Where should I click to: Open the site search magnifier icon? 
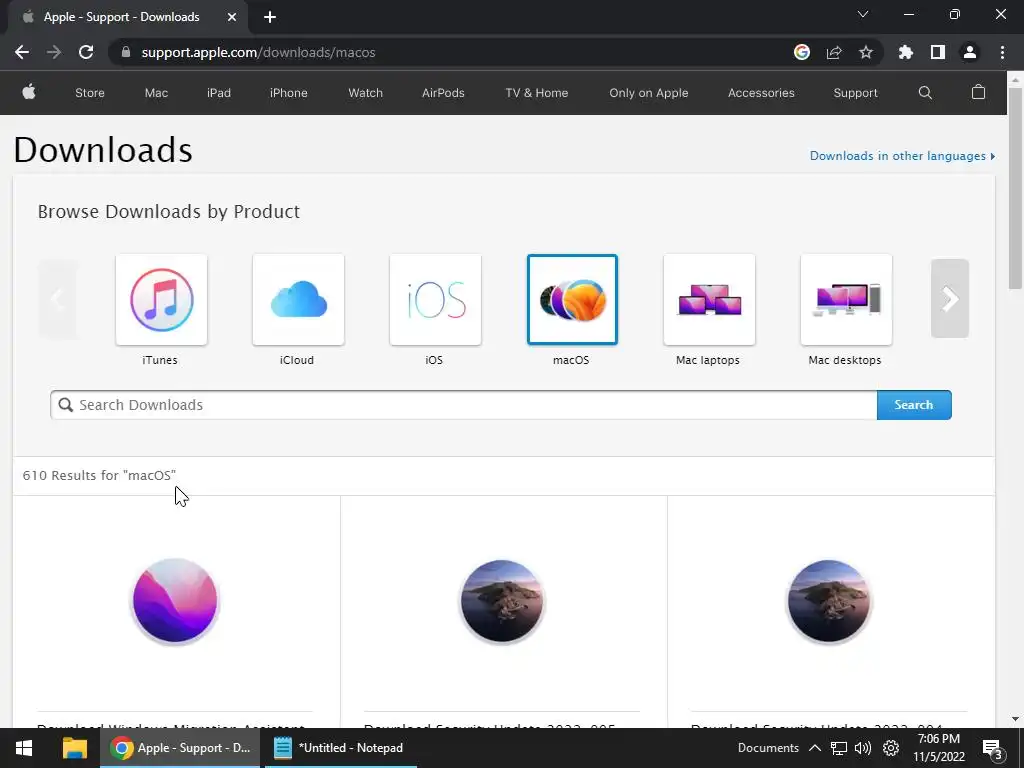[x=925, y=93]
